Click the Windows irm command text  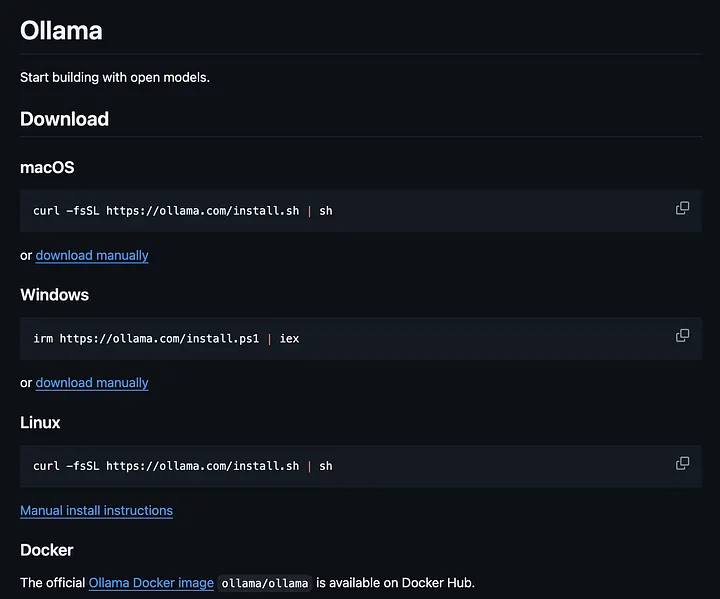pyautogui.click(x=166, y=339)
